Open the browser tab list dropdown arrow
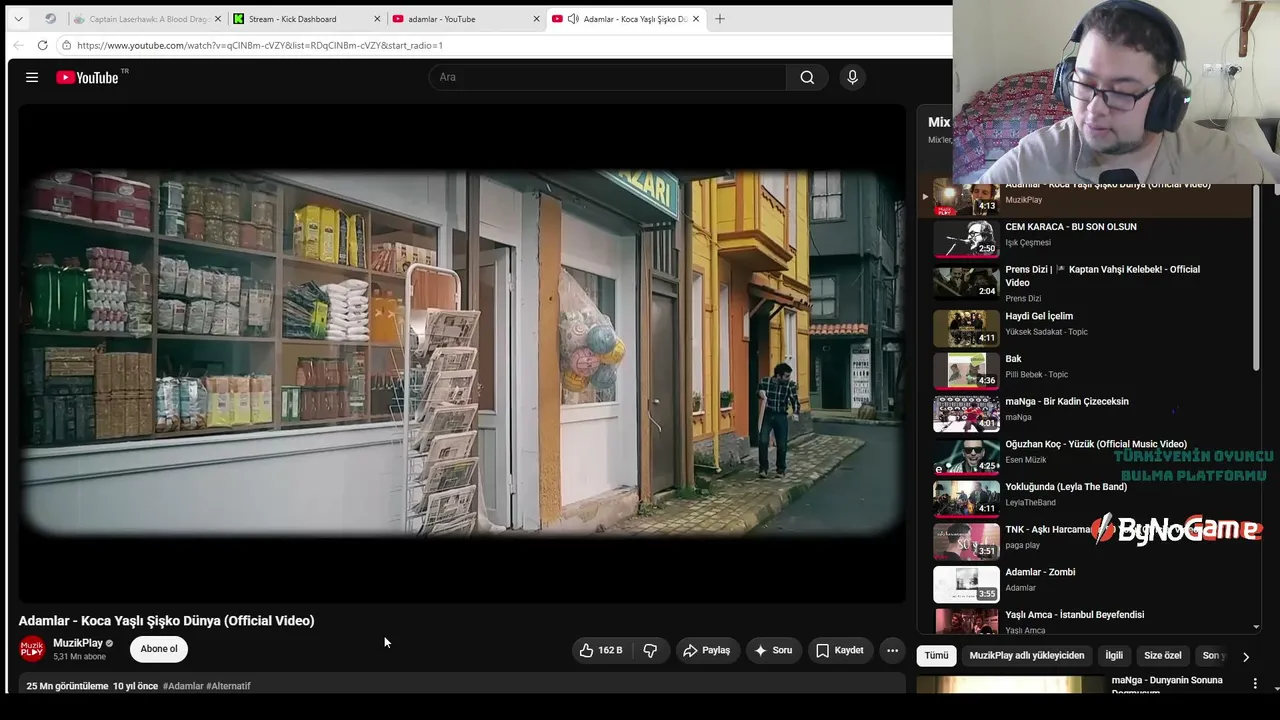1280x720 pixels. click(18, 19)
